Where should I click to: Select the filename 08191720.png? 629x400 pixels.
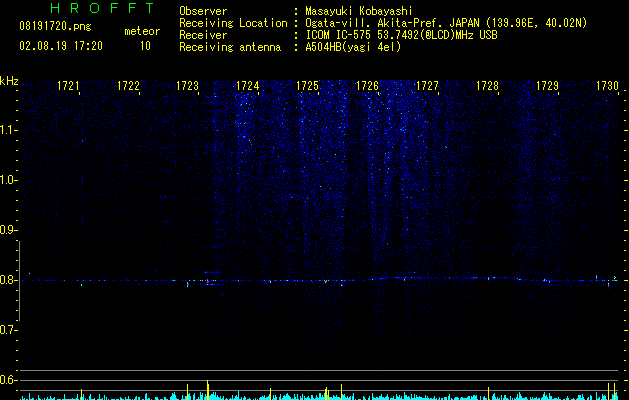click(x=55, y=27)
